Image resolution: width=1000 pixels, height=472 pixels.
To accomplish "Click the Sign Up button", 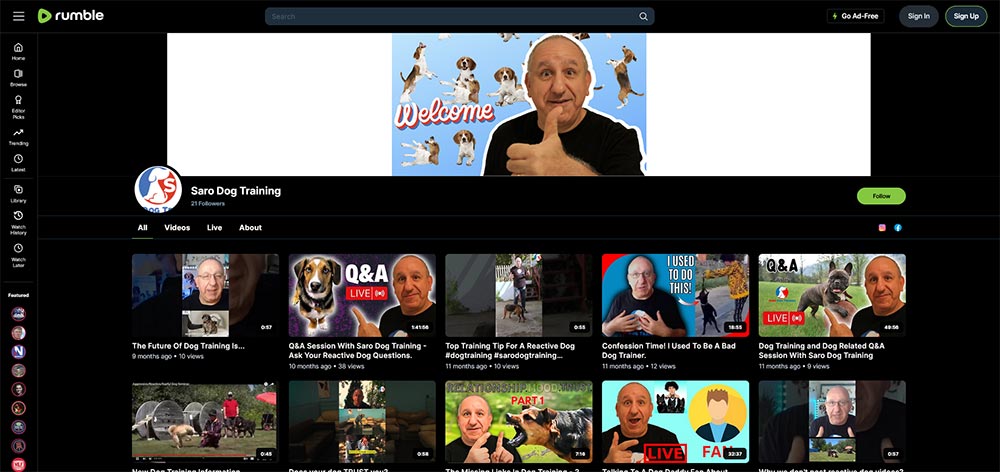I will (966, 16).
